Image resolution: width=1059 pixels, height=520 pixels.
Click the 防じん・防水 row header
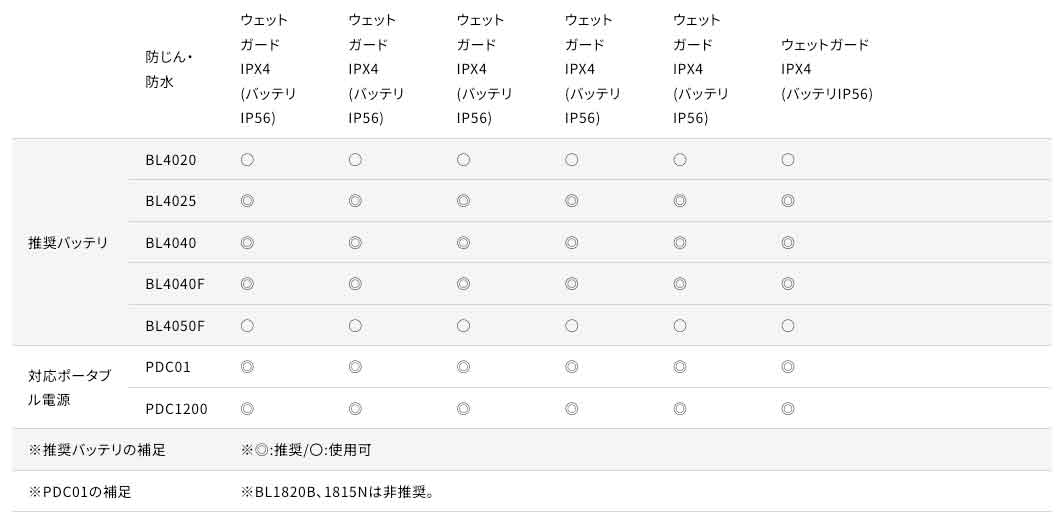[169, 70]
